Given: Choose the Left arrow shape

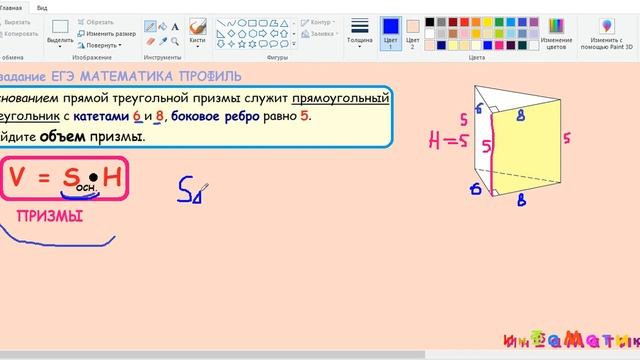Looking at the screenshot, I should pyautogui.click(x=274, y=33).
